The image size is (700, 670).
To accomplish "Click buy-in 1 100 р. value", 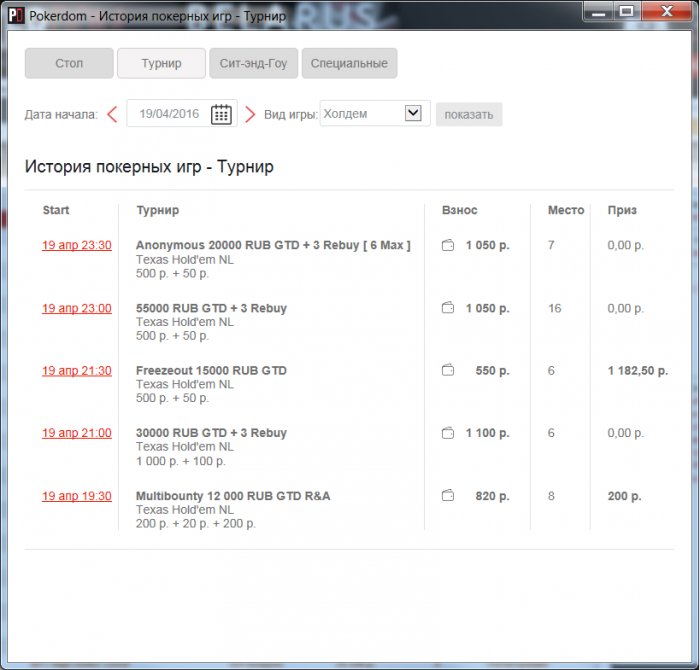I will pos(488,433).
